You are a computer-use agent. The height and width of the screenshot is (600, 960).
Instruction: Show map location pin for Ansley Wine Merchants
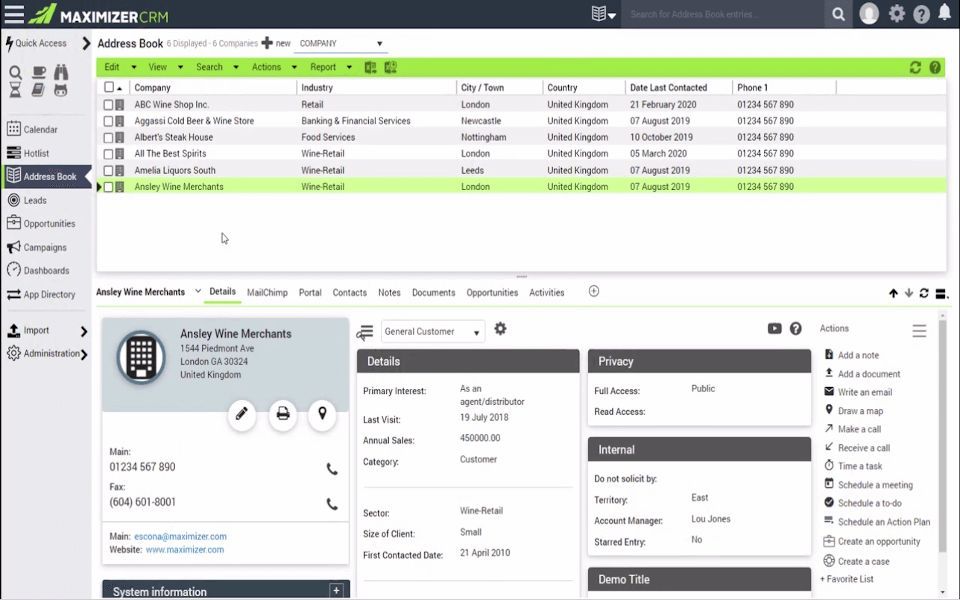point(323,414)
